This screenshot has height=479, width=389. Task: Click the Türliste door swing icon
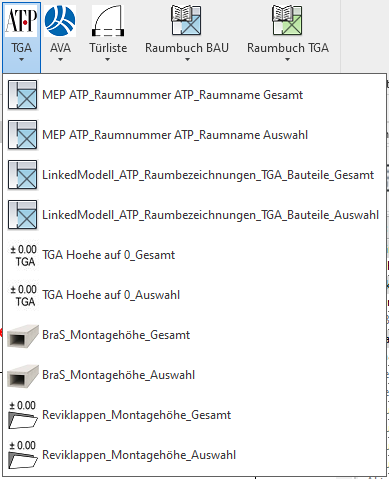coord(108,20)
